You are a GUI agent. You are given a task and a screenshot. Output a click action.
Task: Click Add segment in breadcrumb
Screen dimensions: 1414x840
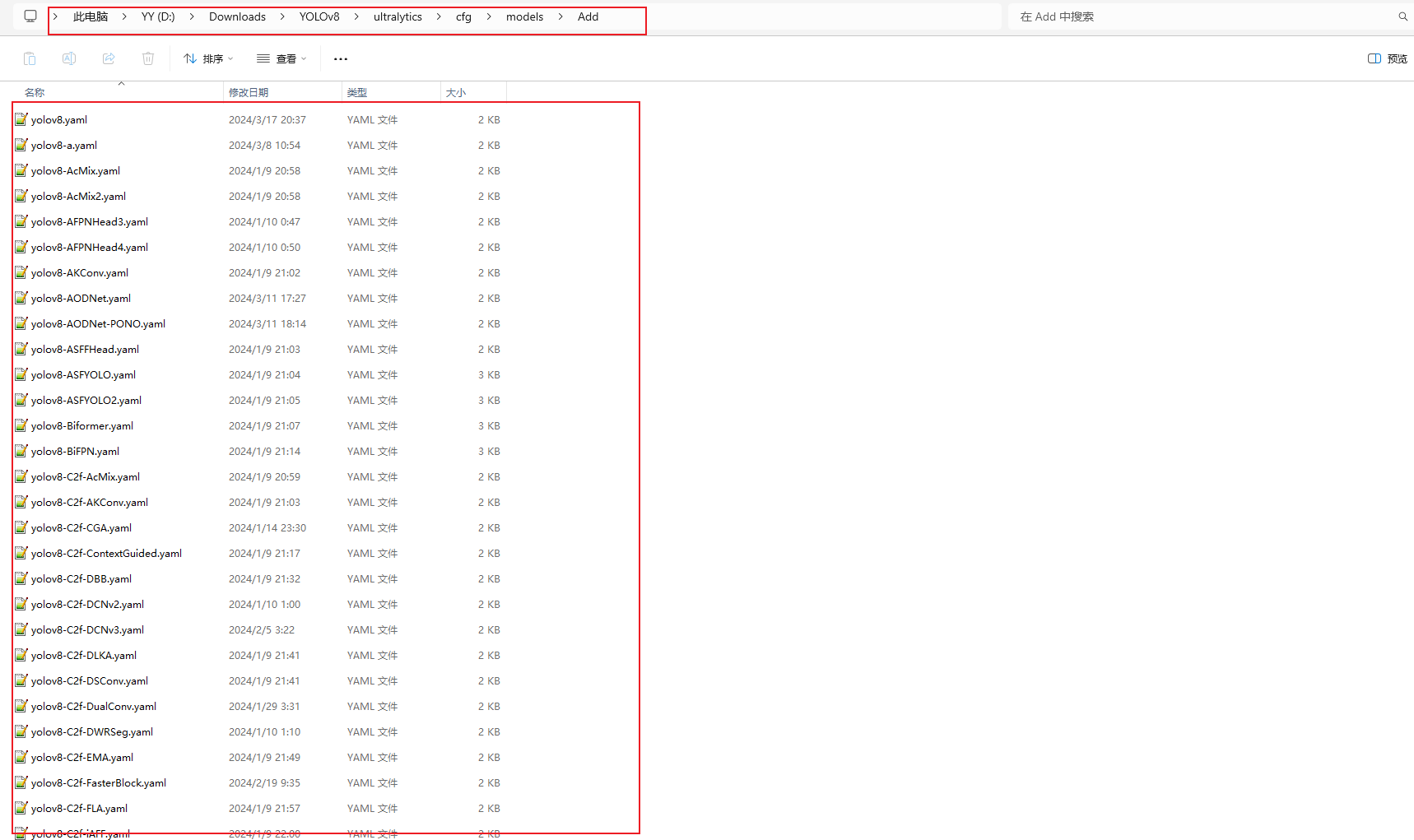[588, 16]
